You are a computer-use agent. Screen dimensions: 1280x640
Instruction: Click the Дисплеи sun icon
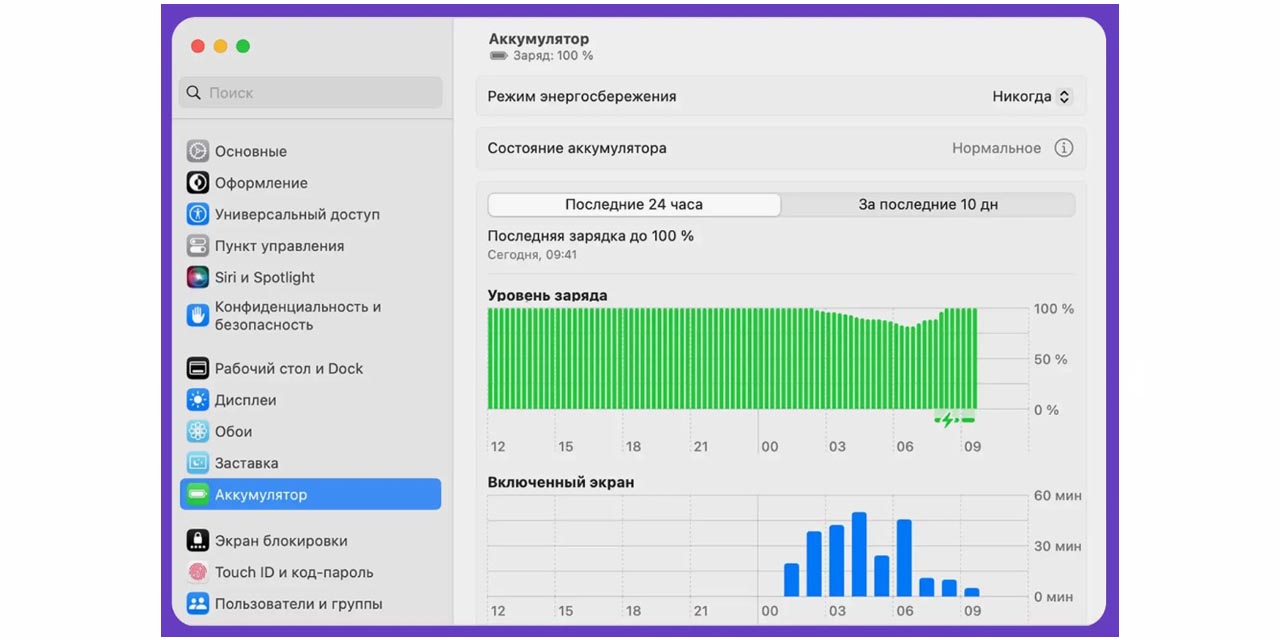(197, 400)
